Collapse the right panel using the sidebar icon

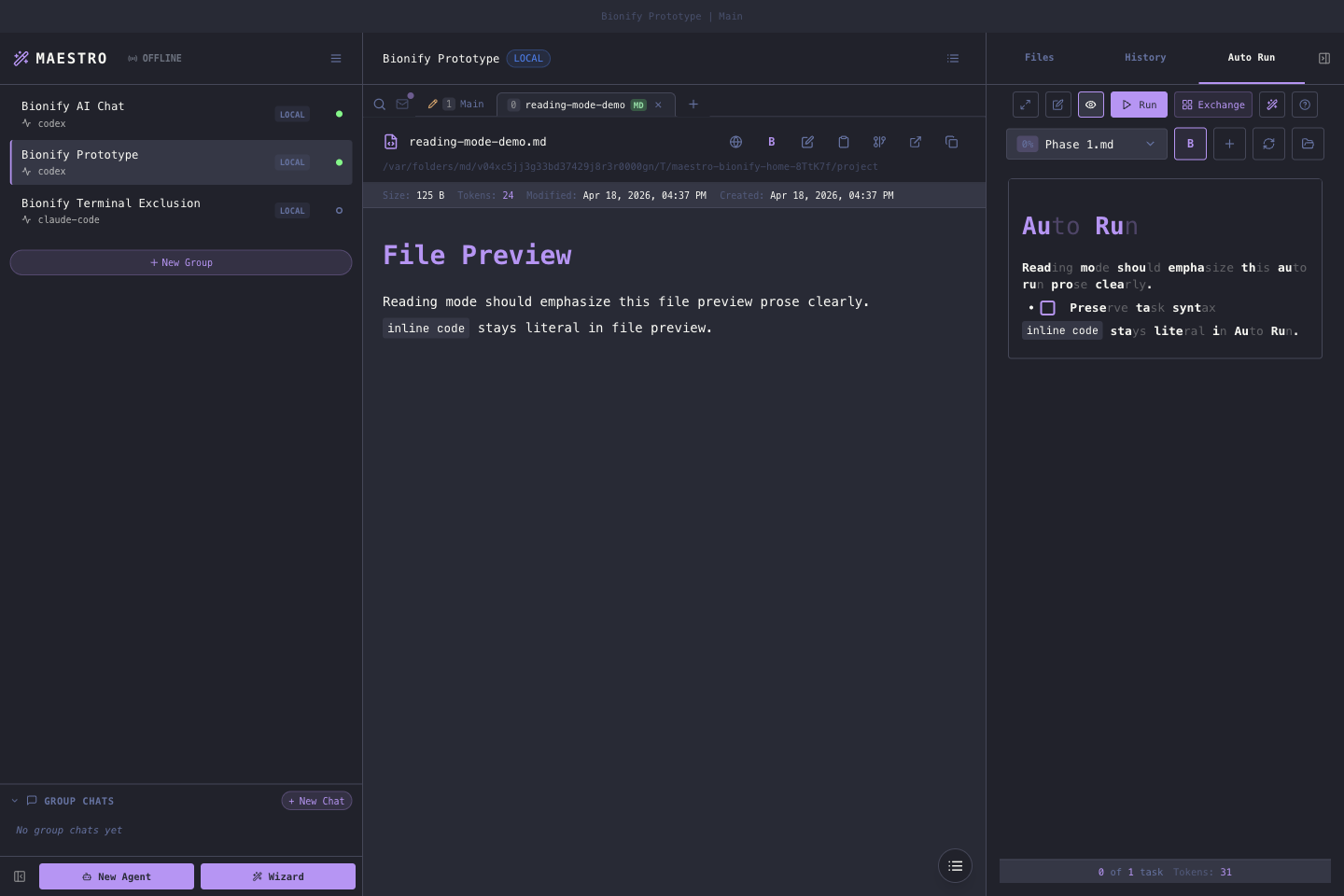(1323, 58)
